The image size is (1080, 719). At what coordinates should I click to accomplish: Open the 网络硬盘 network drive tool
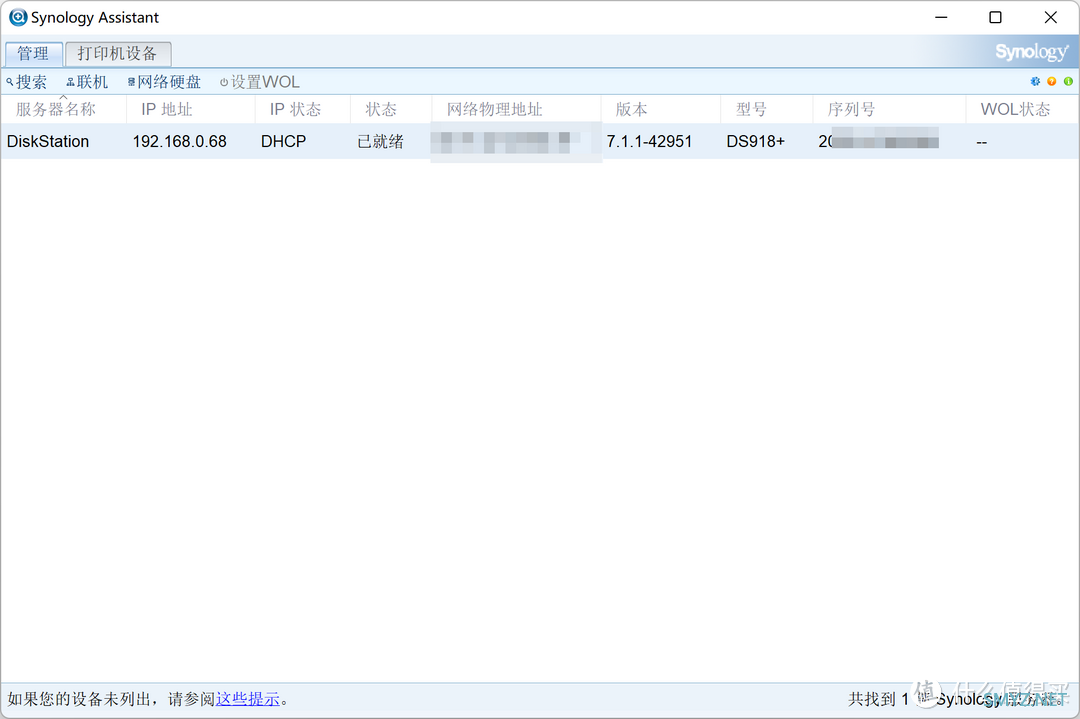click(x=164, y=82)
